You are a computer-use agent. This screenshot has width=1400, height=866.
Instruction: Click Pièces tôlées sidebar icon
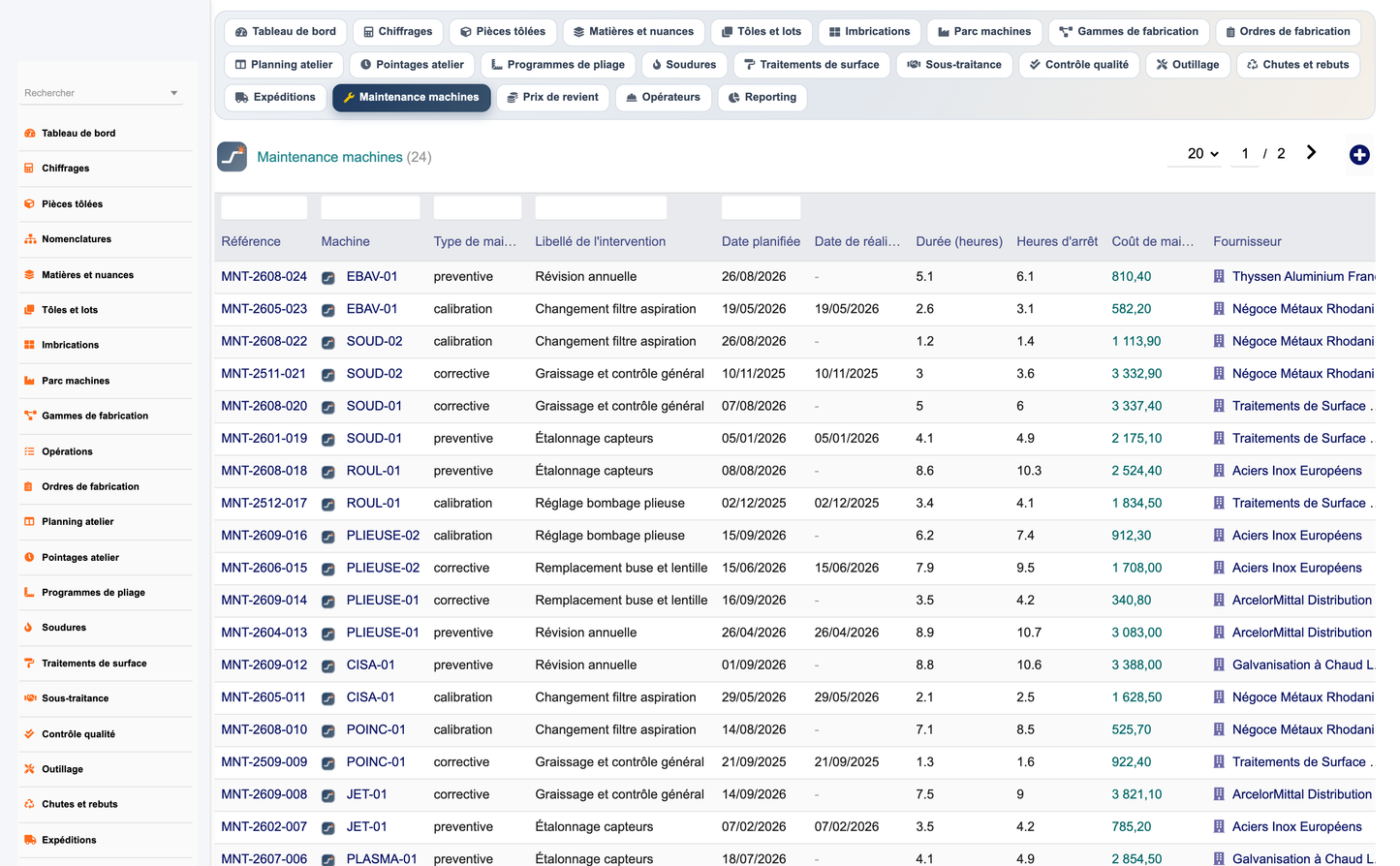(x=30, y=203)
